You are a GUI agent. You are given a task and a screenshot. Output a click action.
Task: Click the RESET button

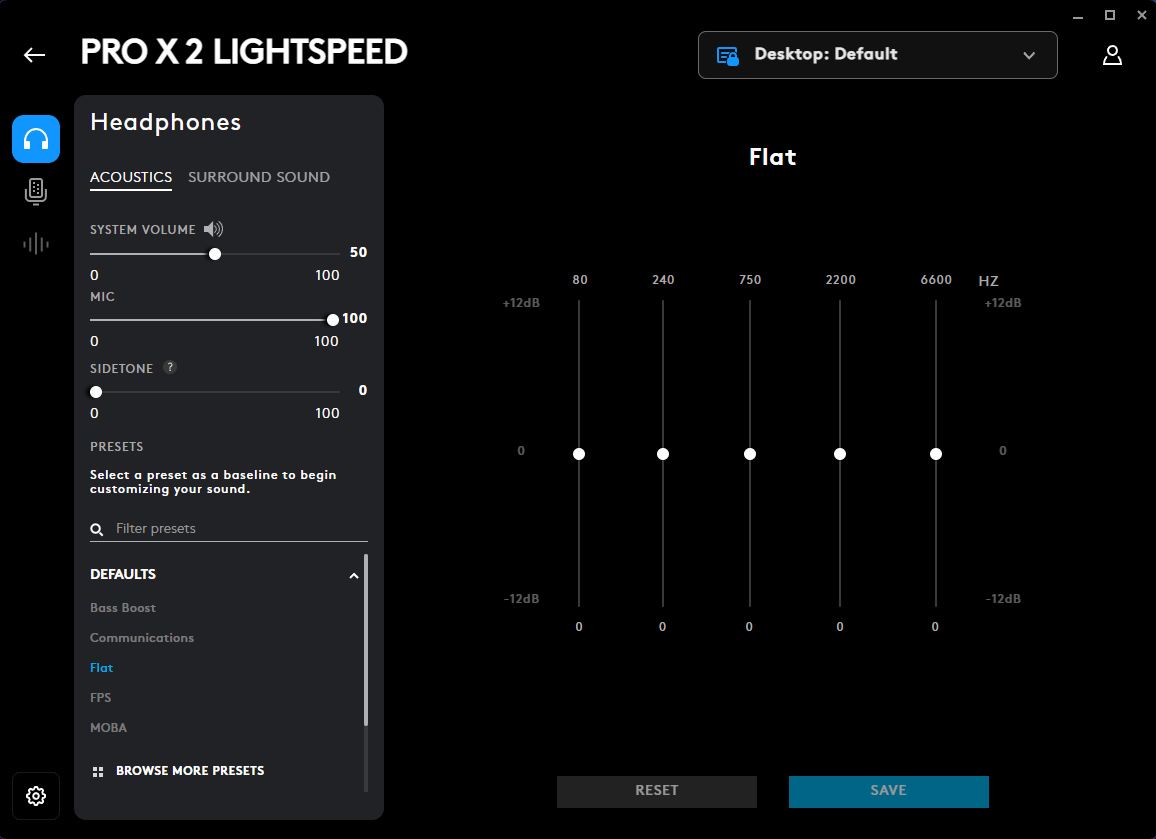pyautogui.click(x=656, y=790)
